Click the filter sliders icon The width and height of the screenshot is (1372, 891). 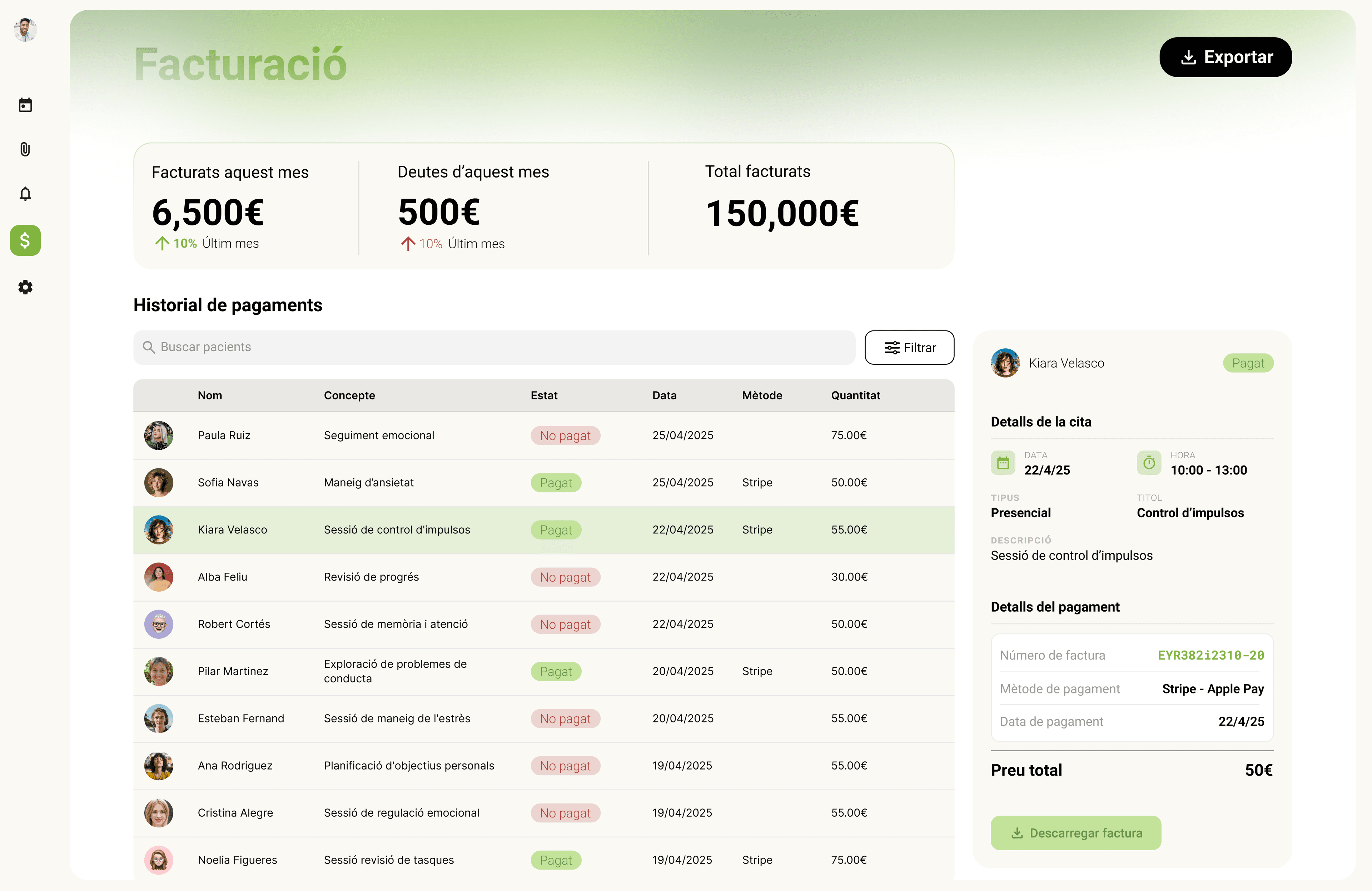[x=892, y=348]
